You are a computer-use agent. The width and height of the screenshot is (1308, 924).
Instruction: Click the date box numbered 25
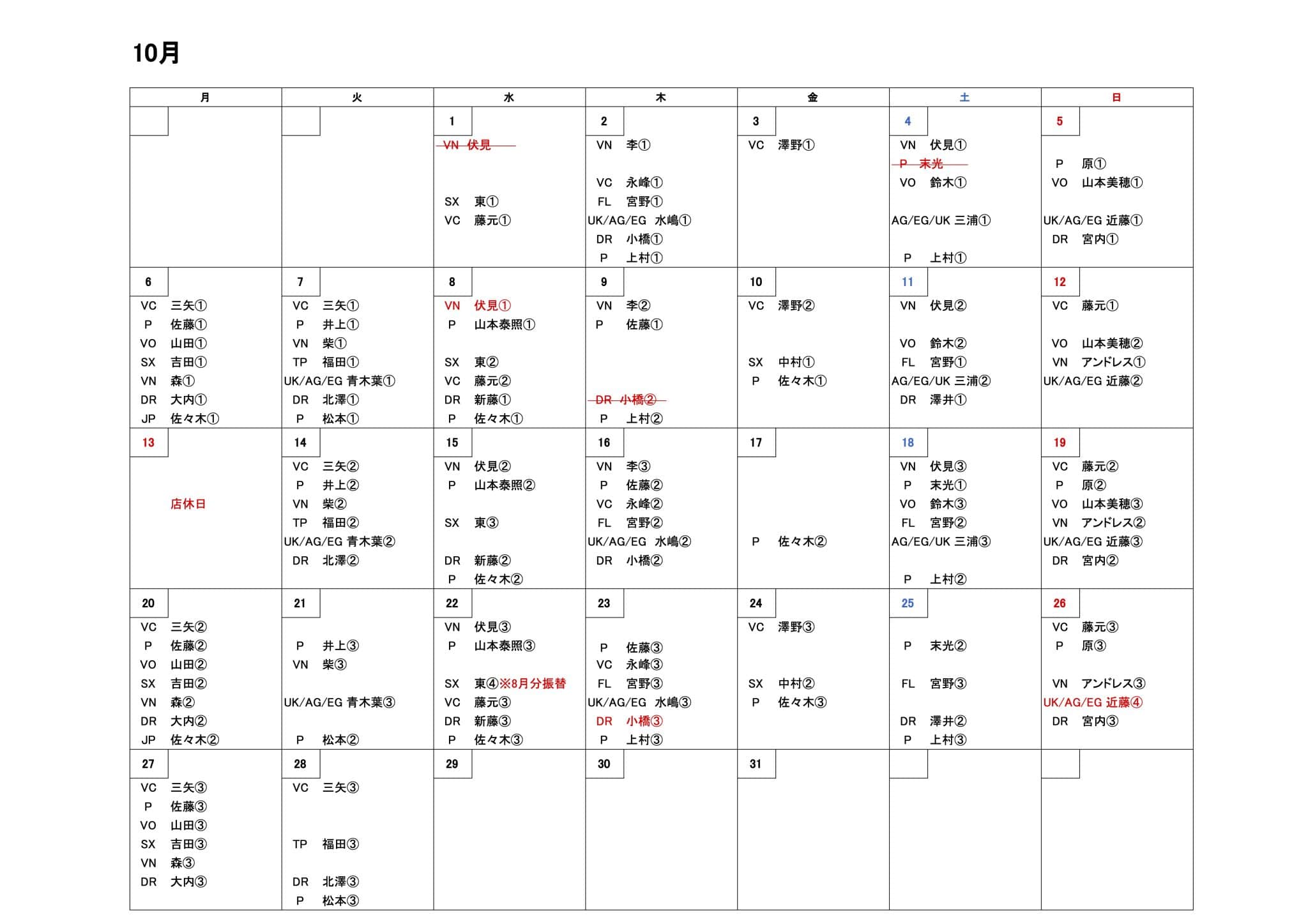tap(908, 603)
